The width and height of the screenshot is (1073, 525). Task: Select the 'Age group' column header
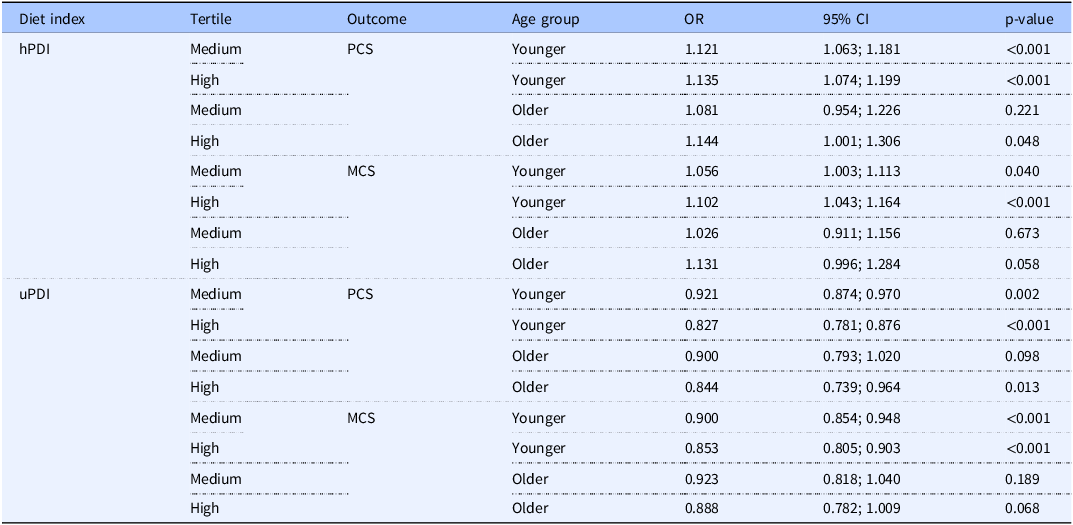click(545, 19)
